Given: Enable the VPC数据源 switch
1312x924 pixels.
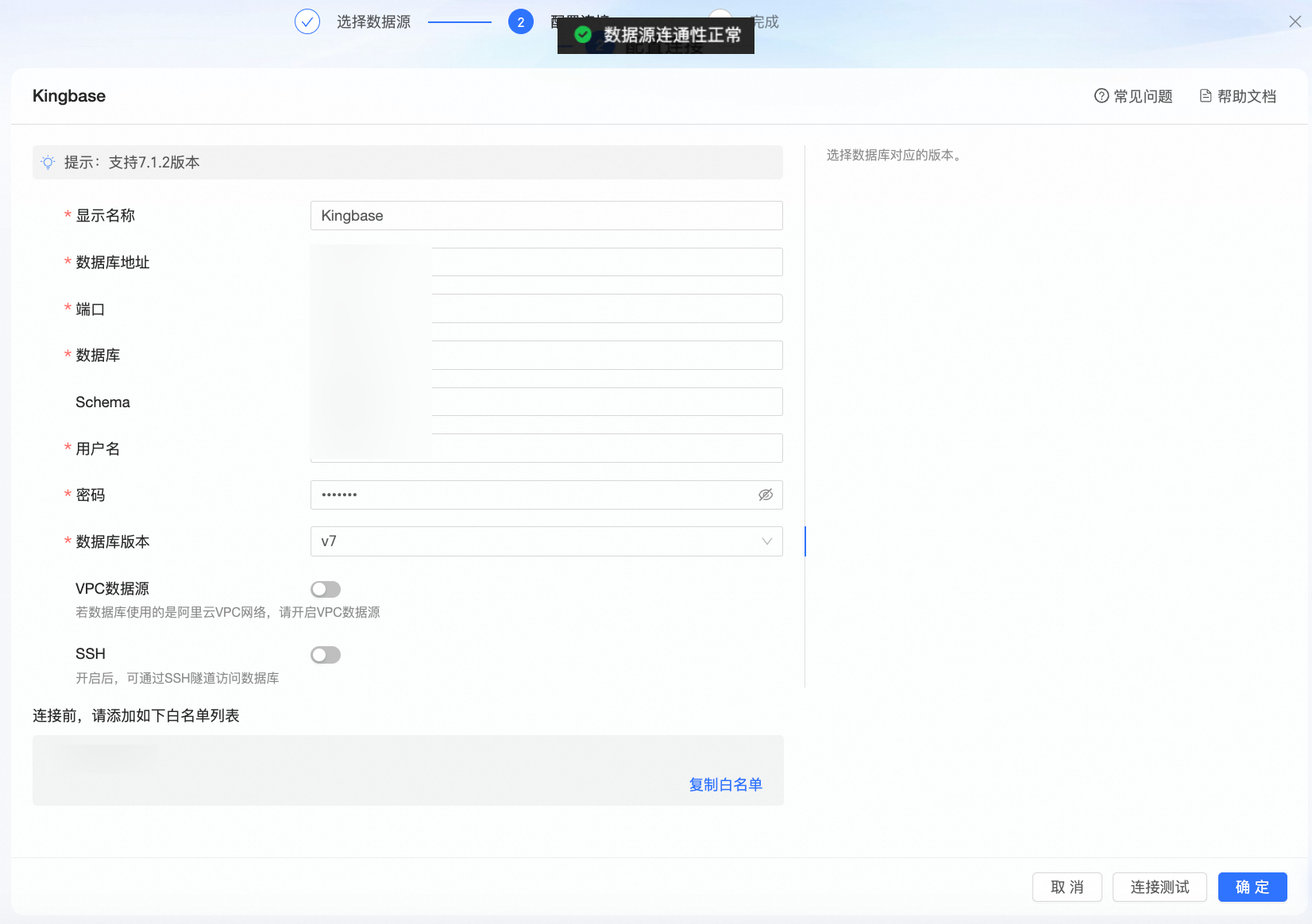Looking at the screenshot, I should click(326, 589).
